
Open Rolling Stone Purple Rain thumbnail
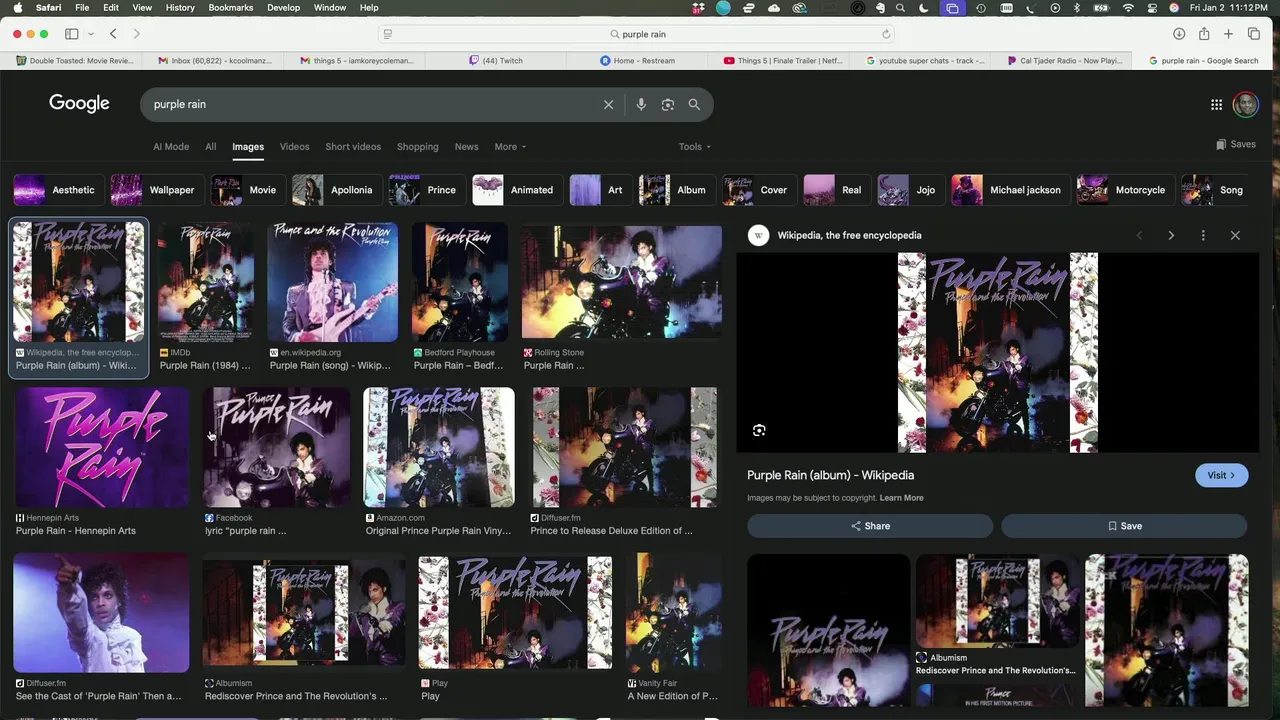coord(621,282)
